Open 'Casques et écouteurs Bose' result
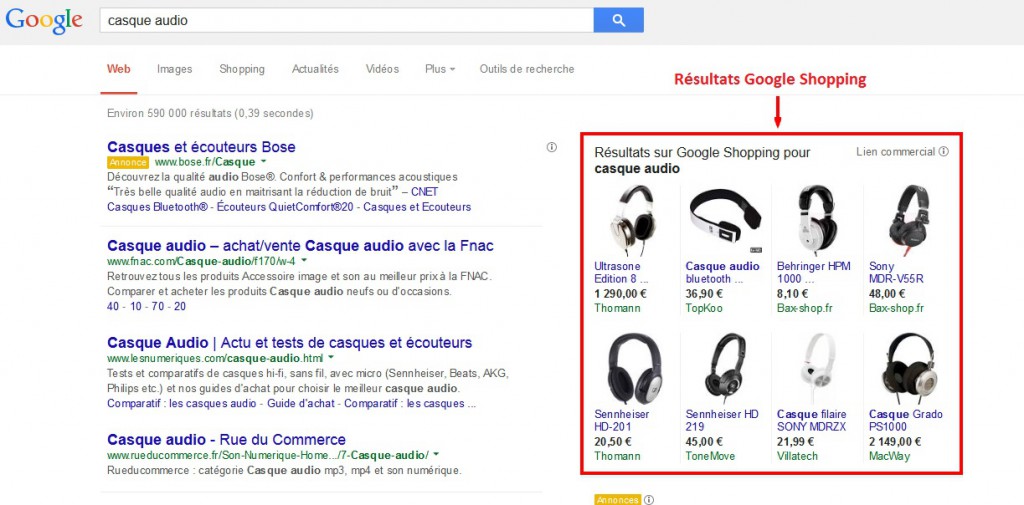Viewport: 1024px width, 505px height. (x=201, y=147)
